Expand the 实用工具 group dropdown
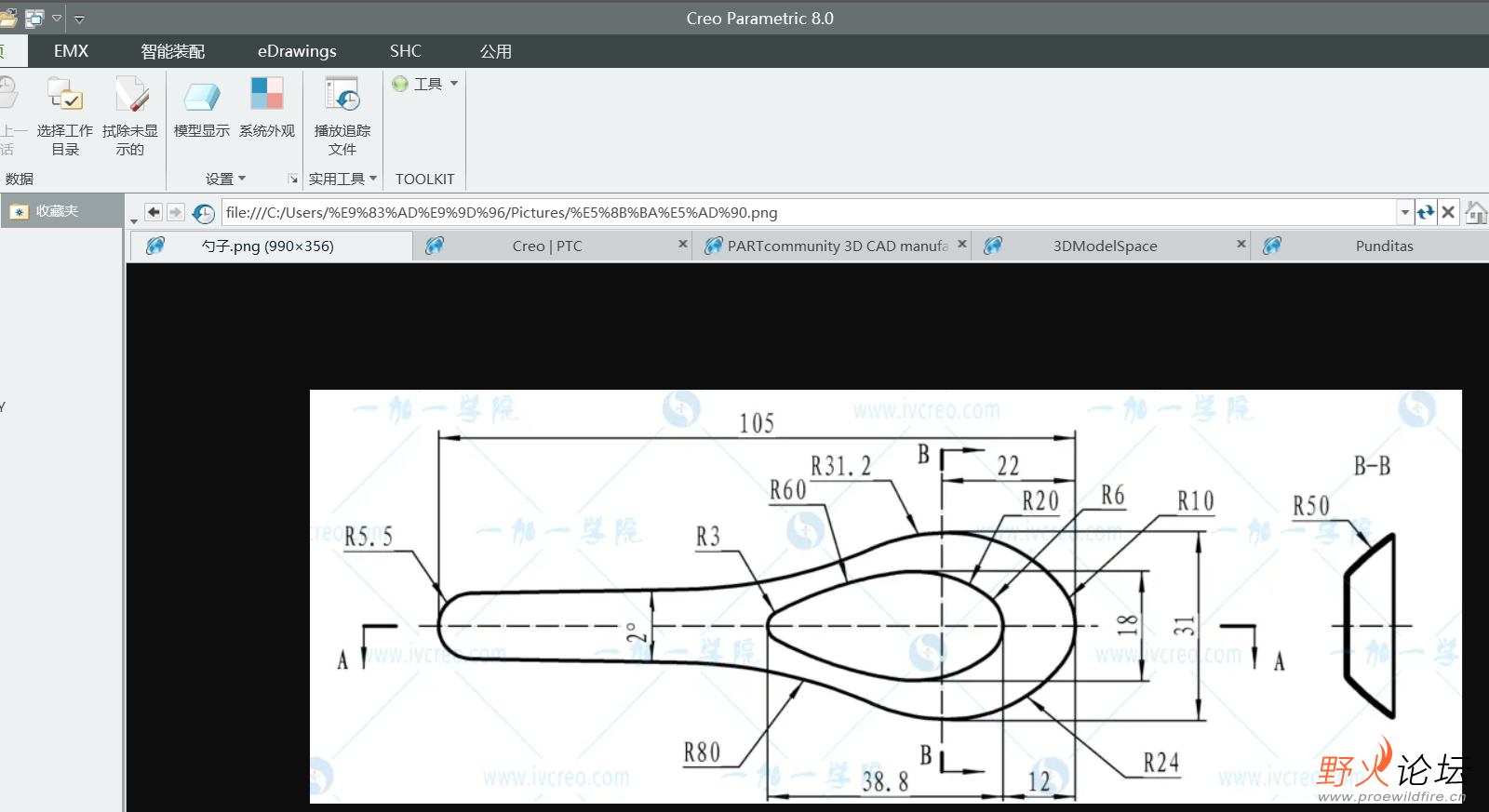Viewport: 1489px width, 812px height. click(342, 179)
